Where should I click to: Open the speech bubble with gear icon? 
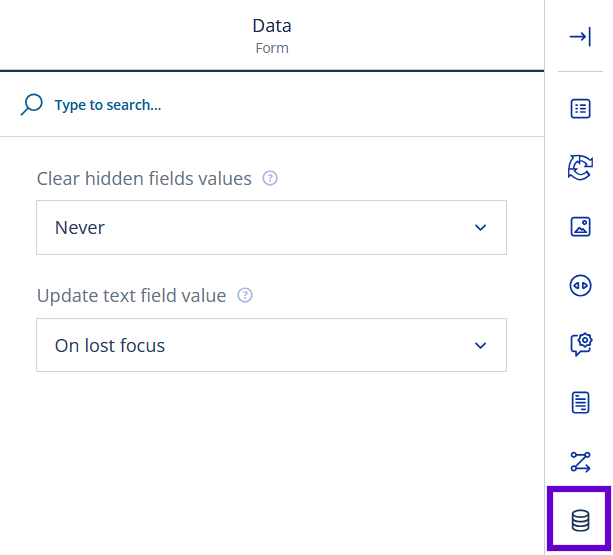click(x=581, y=344)
